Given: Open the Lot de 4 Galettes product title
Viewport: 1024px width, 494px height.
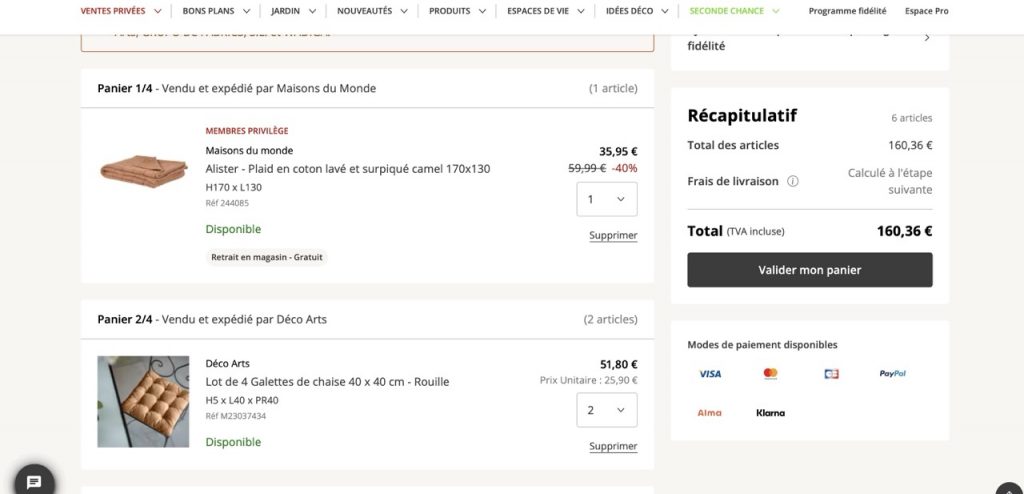Looking at the screenshot, I should tap(327, 382).
